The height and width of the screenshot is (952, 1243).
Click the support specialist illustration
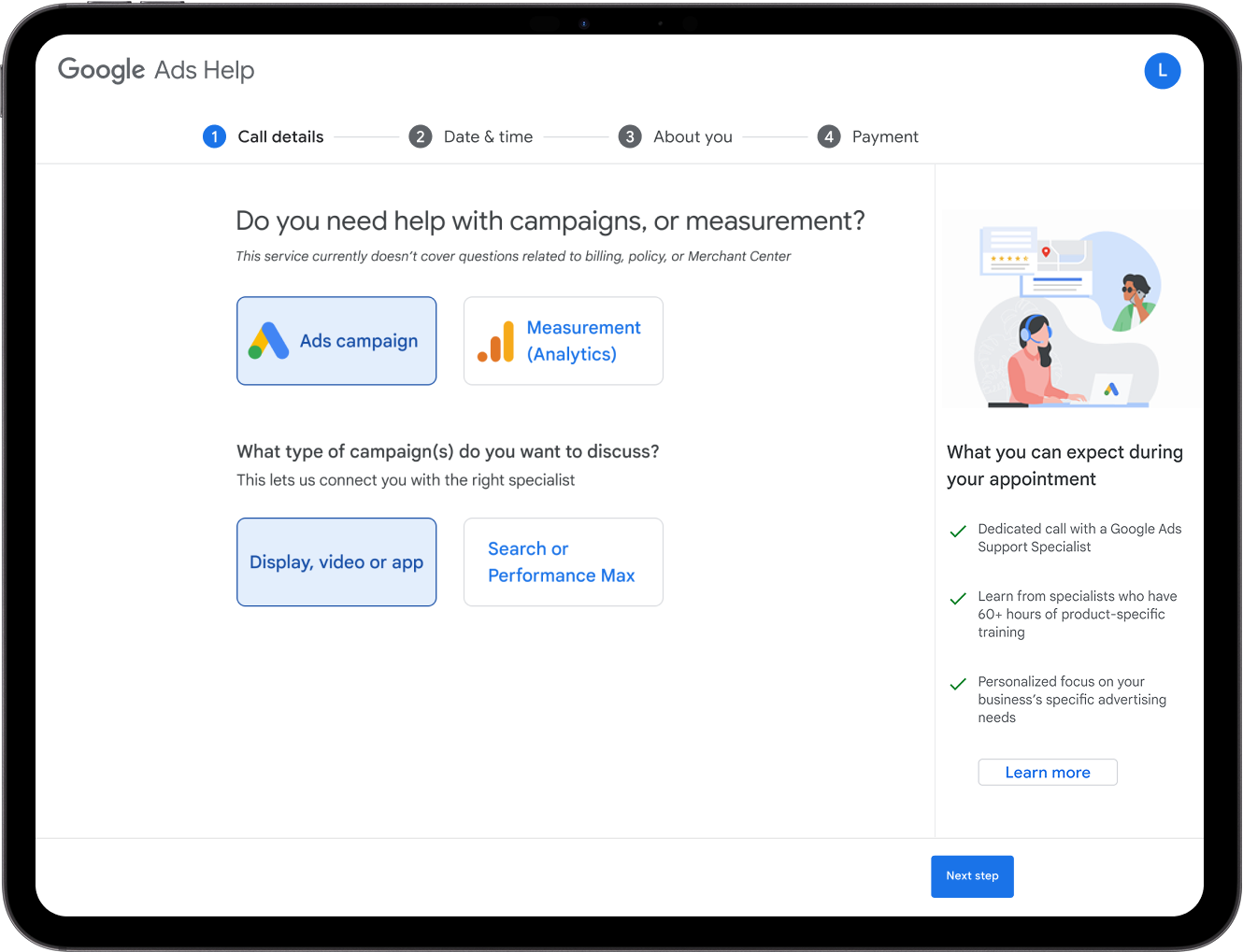[1068, 319]
